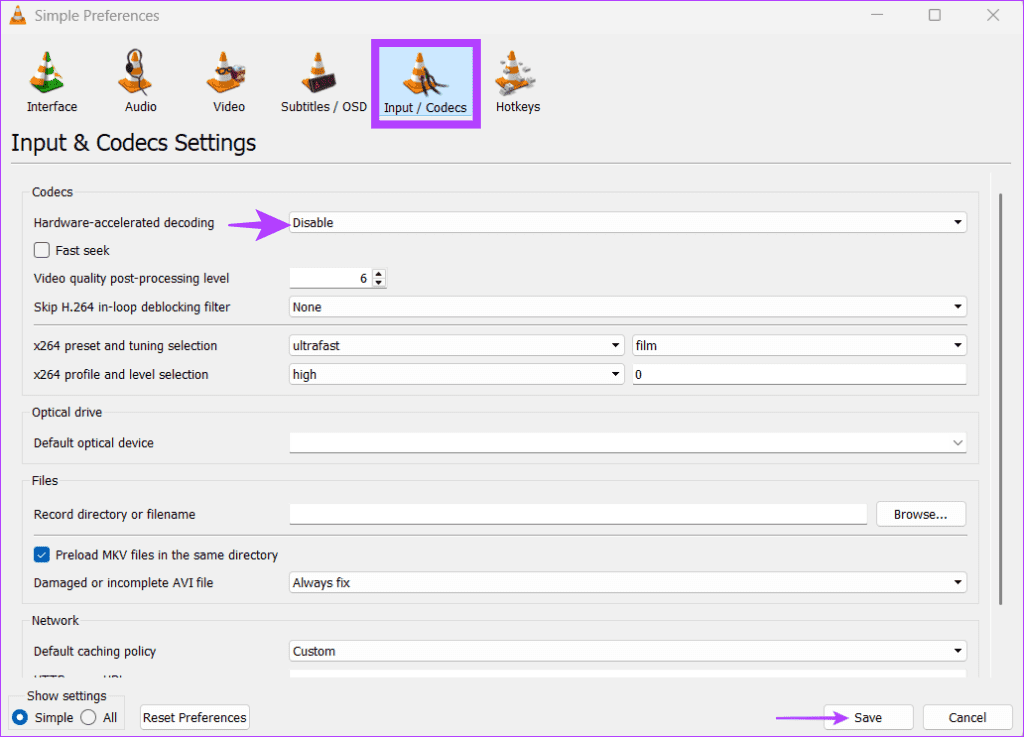Open Subtitles / OSD preferences icon
Image resolution: width=1024 pixels, height=737 pixels.
[x=319, y=72]
